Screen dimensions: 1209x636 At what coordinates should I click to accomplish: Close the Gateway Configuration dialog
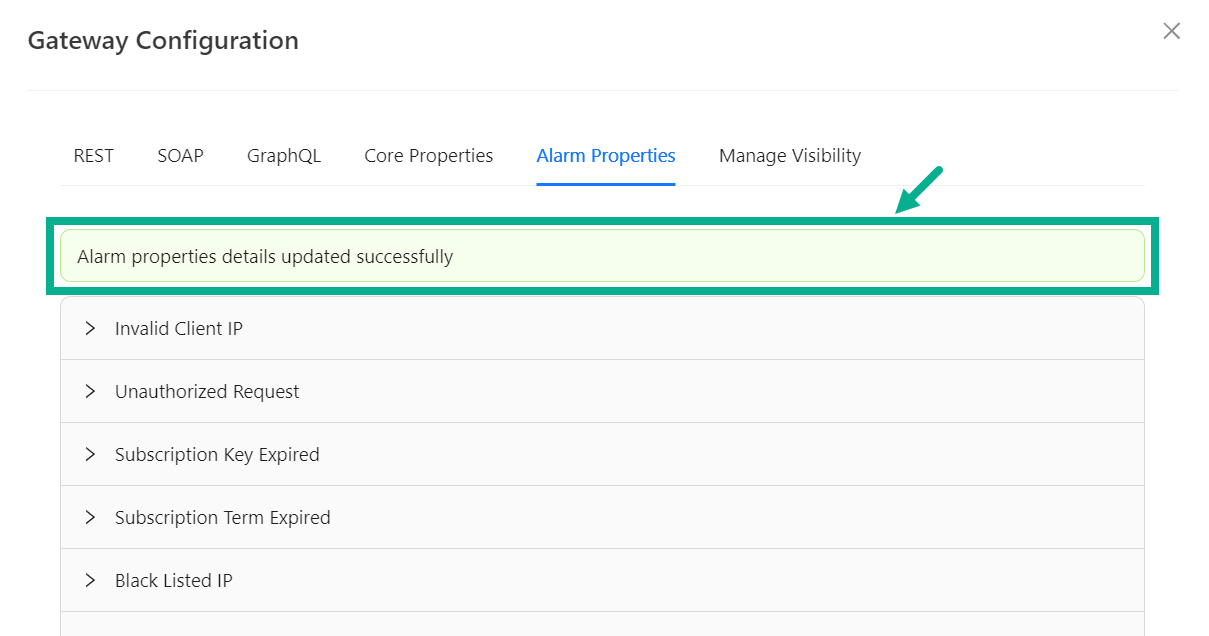tap(1171, 31)
